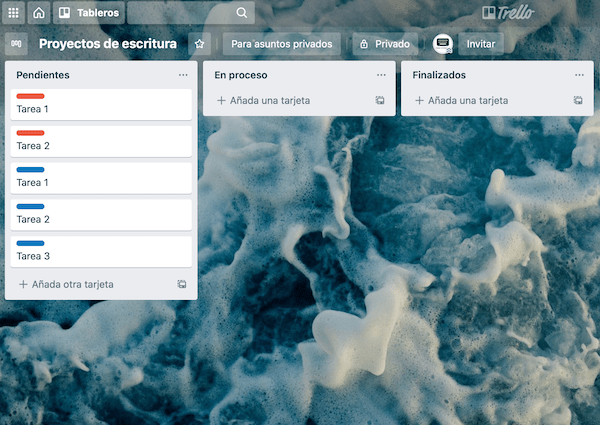Viewport: 600px width, 425px height.
Task: Open red-labeled Tarea 2 card
Action: pos(101,141)
